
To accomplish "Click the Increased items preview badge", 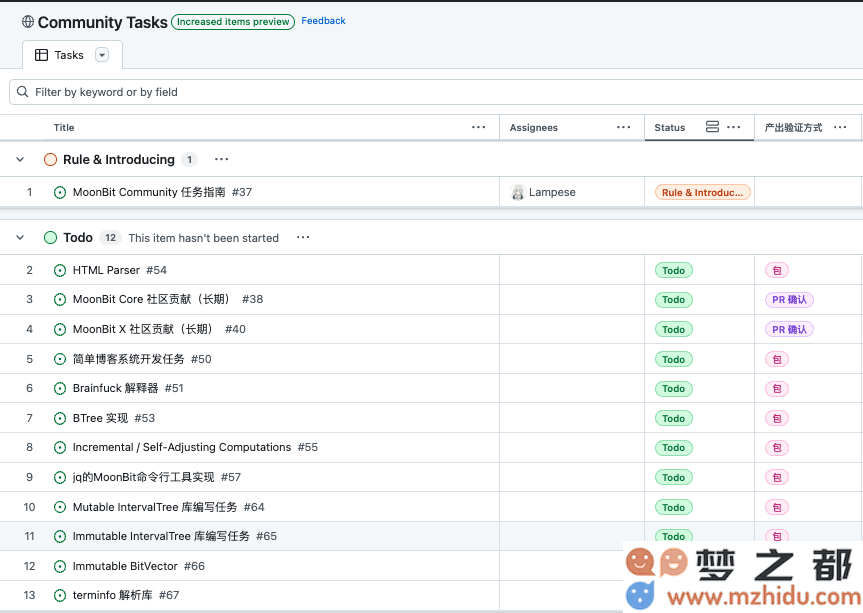I will click(x=233, y=21).
